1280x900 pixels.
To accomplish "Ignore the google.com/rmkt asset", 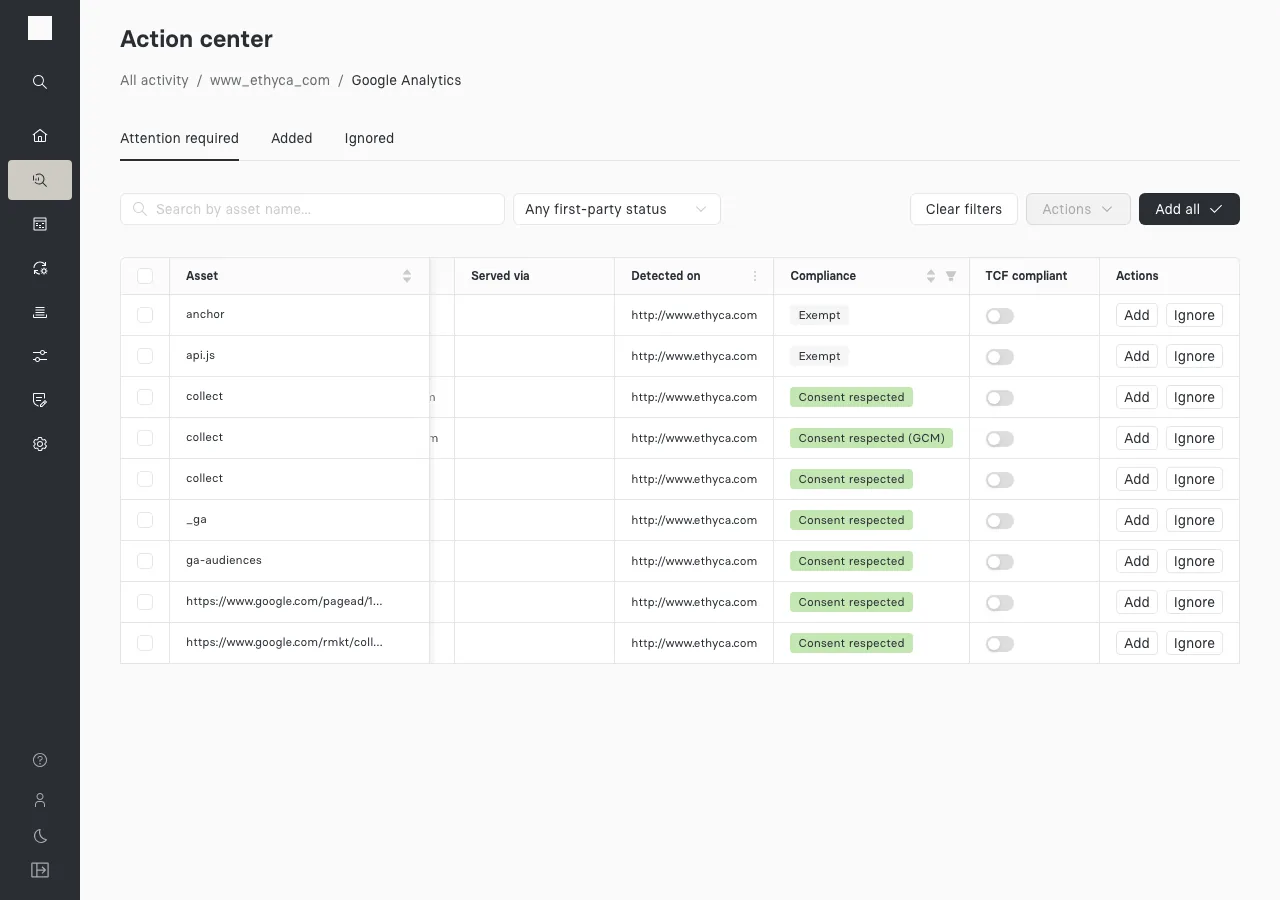I will click(1194, 643).
